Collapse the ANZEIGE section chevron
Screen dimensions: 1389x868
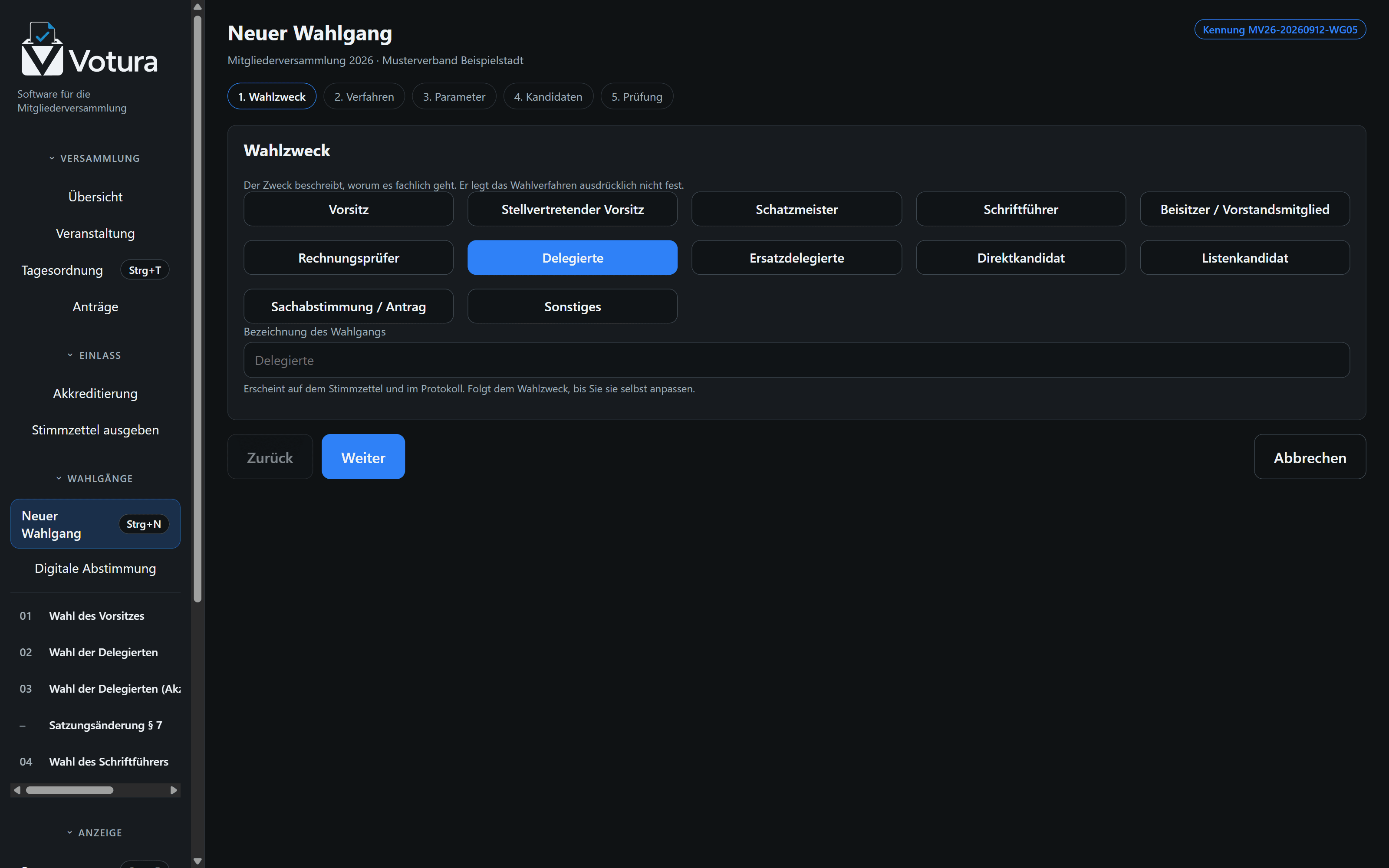69,832
